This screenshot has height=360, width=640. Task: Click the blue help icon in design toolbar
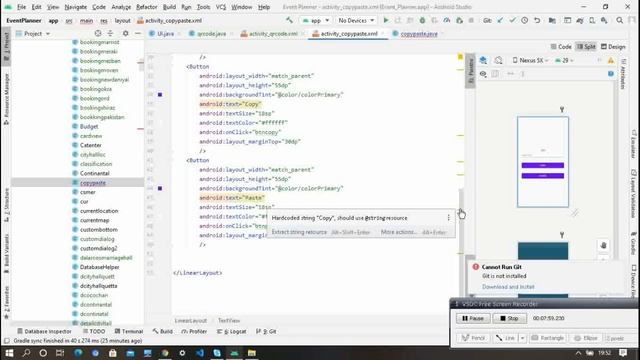pyautogui.click(x=611, y=74)
